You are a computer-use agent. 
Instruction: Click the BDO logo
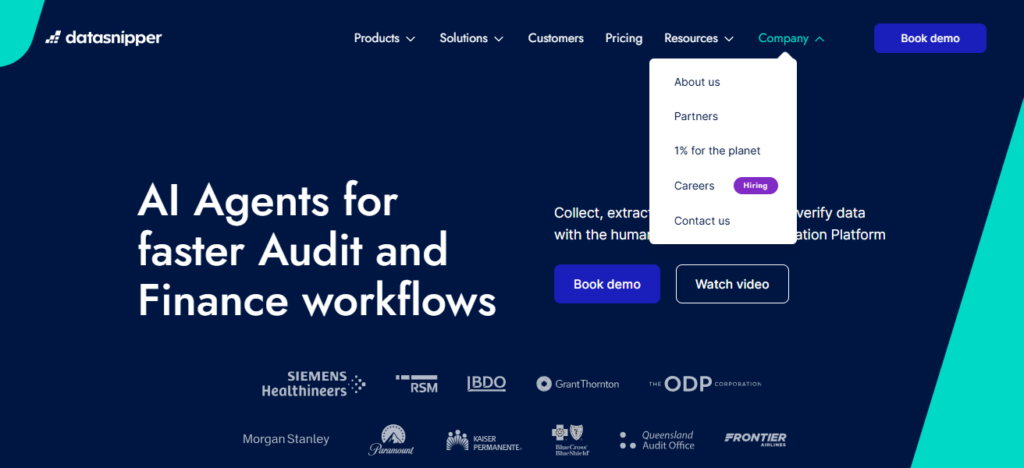click(487, 383)
